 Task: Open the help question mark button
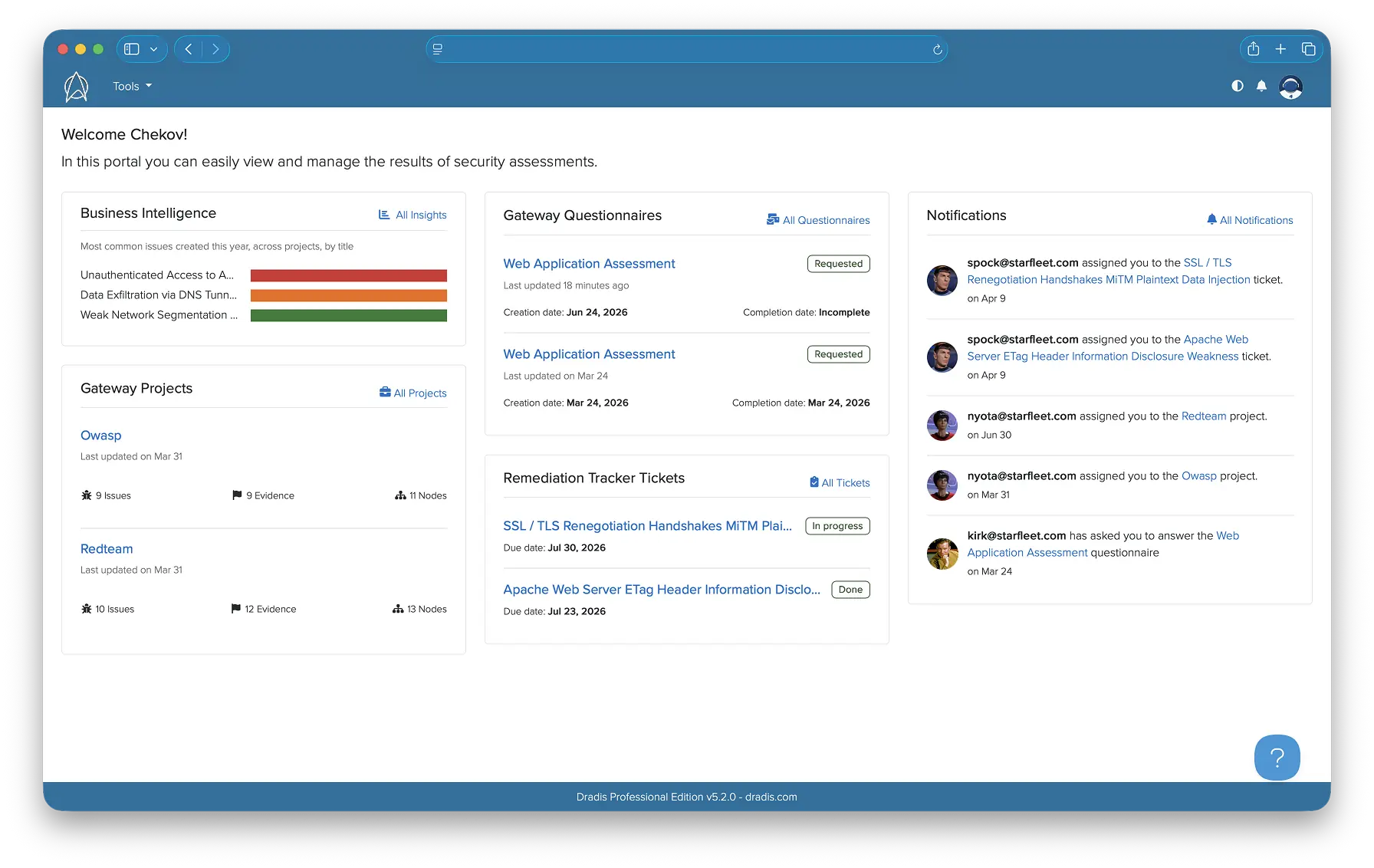[1277, 758]
